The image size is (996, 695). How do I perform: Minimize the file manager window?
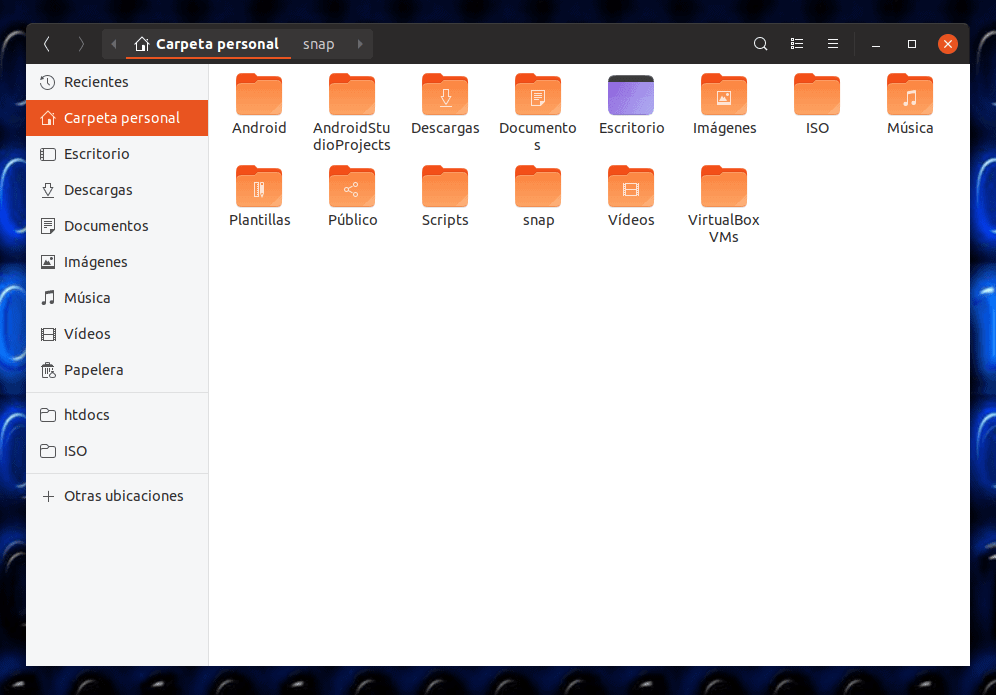pos(875,44)
